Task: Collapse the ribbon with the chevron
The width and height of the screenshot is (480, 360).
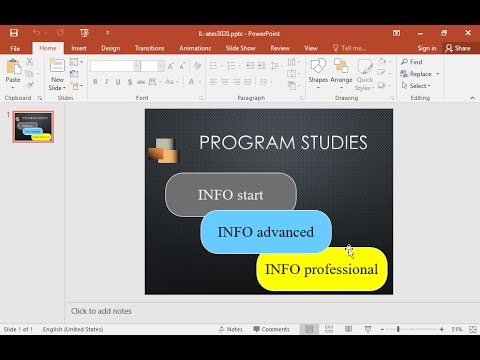Action: point(472,98)
